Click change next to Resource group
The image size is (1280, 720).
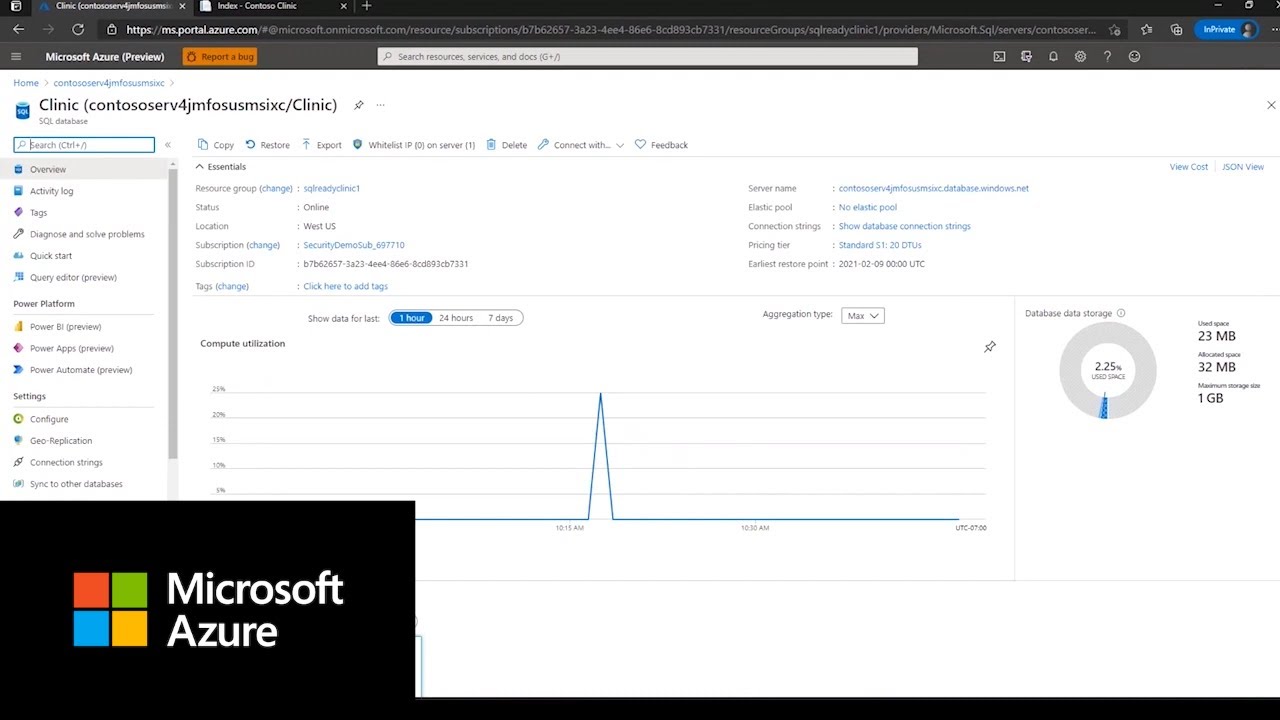click(276, 188)
